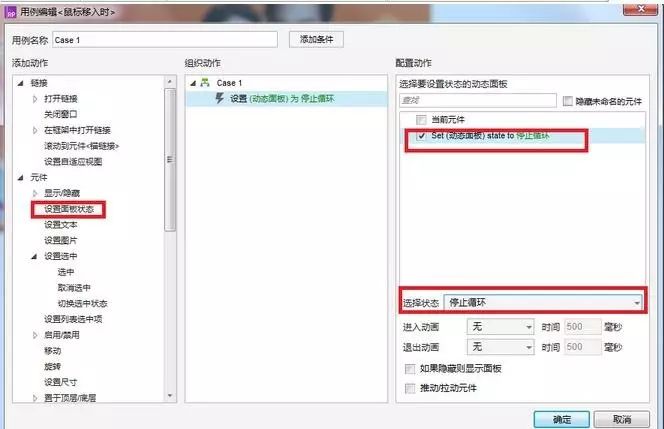
Task: Click the 退出动画 时间 field
Action: click(583, 347)
